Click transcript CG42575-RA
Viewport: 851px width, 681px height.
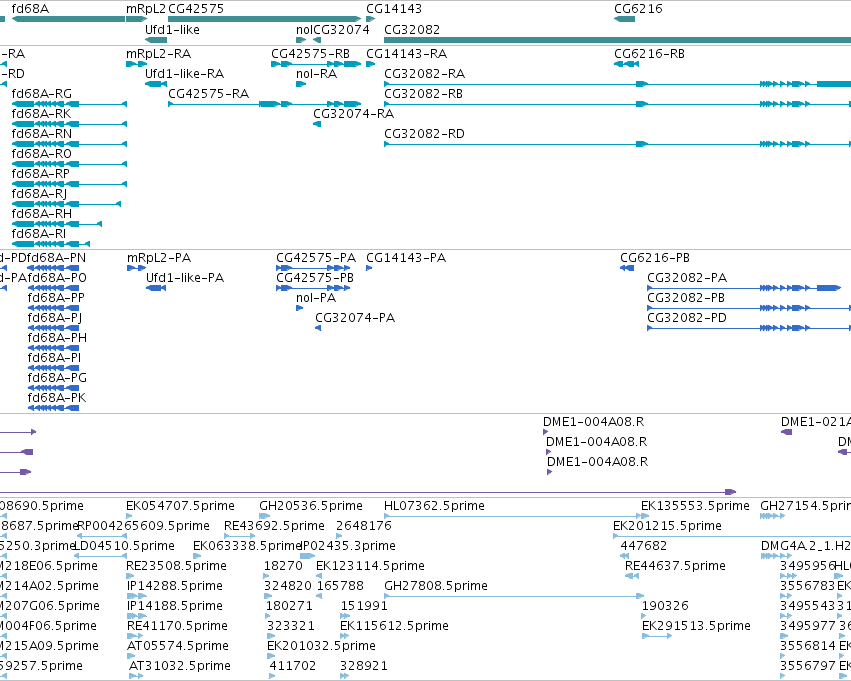264,104
